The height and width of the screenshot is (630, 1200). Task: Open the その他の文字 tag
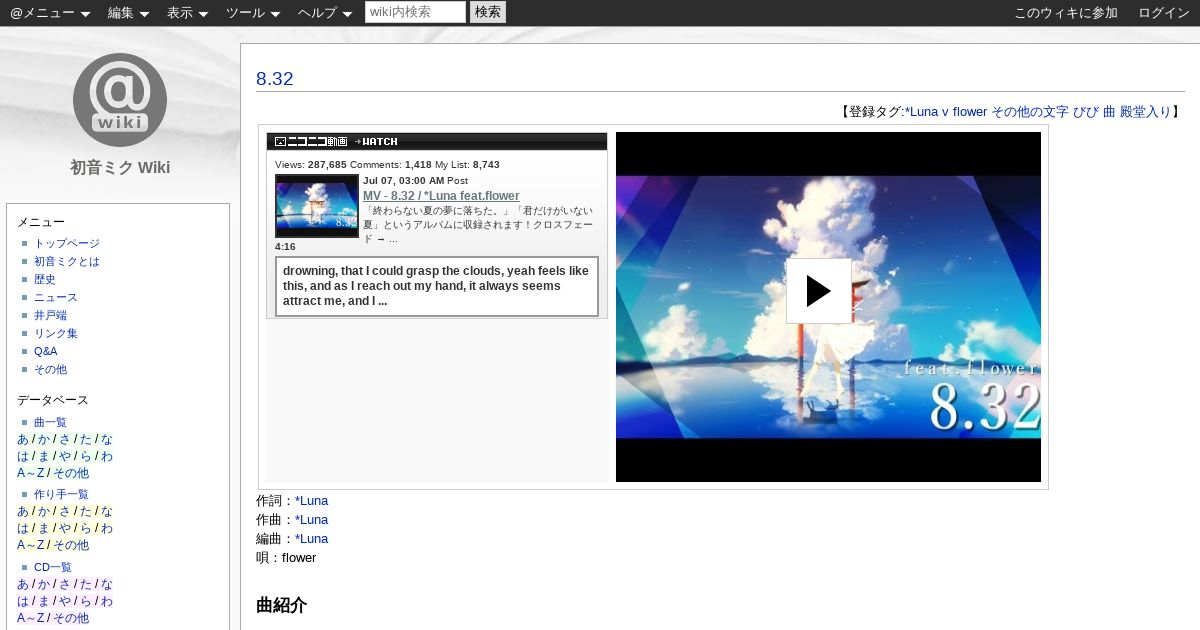pos(1030,112)
